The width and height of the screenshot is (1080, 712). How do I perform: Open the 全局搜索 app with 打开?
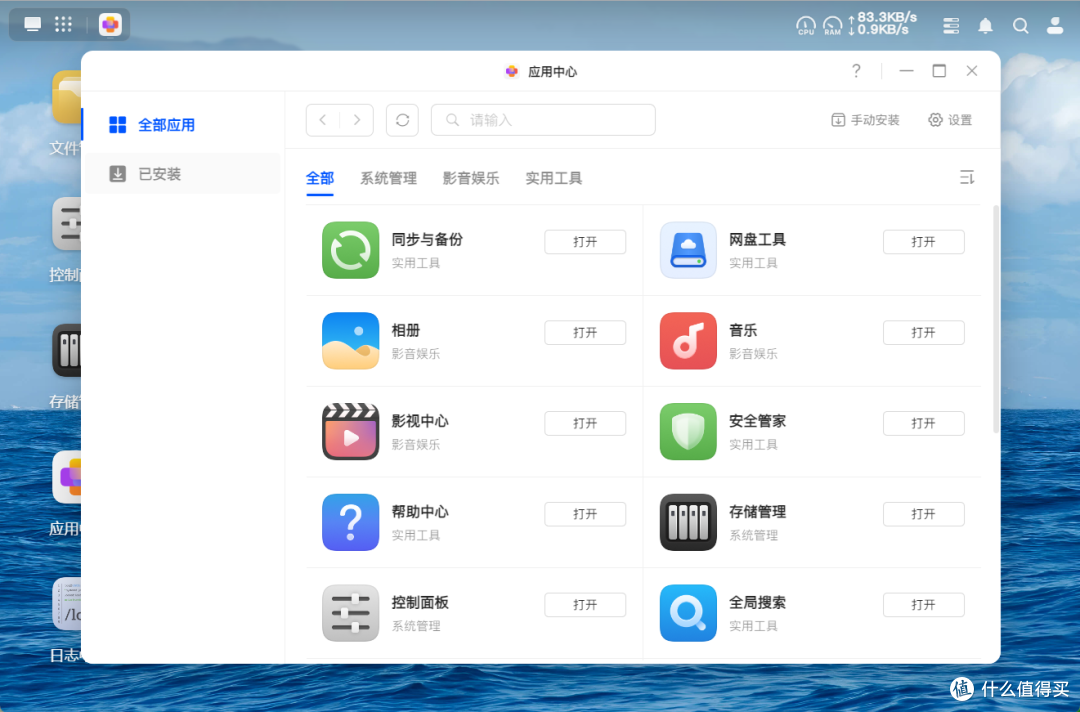click(924, 605)
